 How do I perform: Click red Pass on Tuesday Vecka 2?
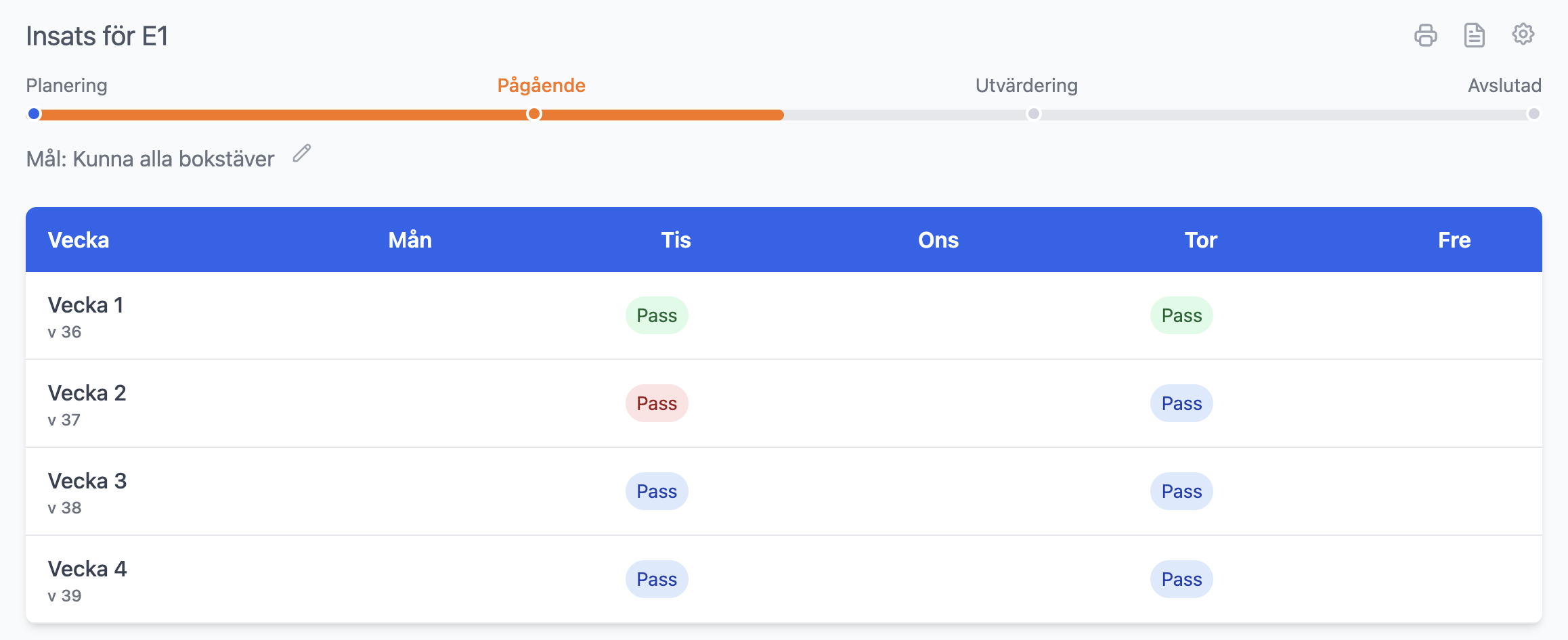[x=656, y=403]
